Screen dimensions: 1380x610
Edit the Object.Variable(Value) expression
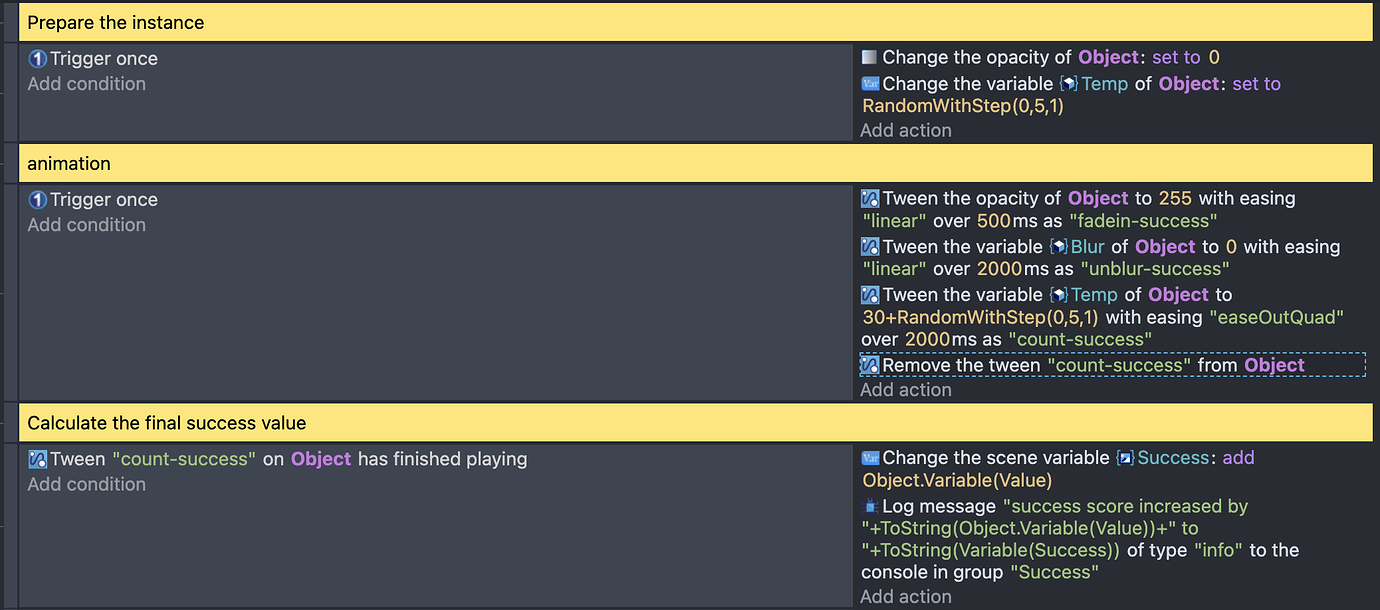pos(957,480)
